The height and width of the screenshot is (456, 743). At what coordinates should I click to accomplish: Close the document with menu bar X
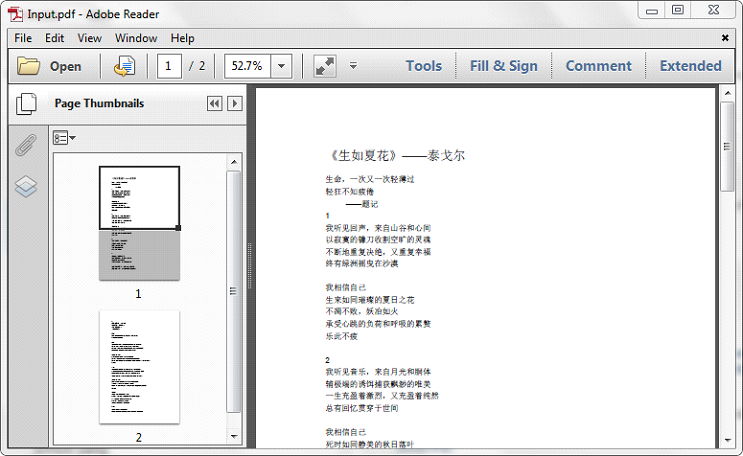pos(725,38)
